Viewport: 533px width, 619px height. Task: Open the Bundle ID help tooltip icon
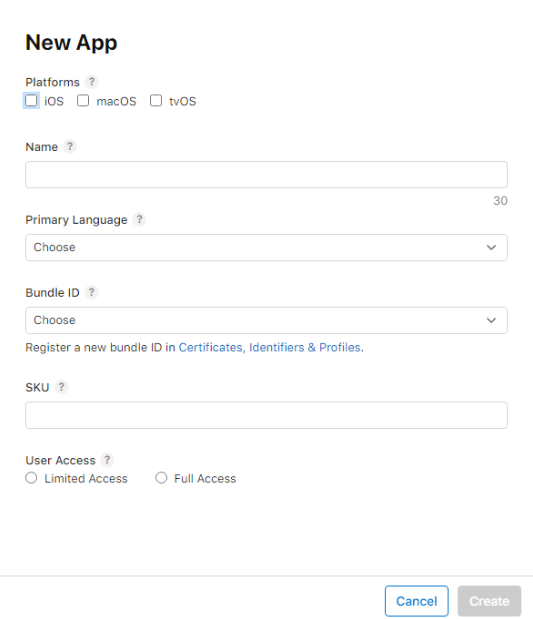(x=91, y=292)
